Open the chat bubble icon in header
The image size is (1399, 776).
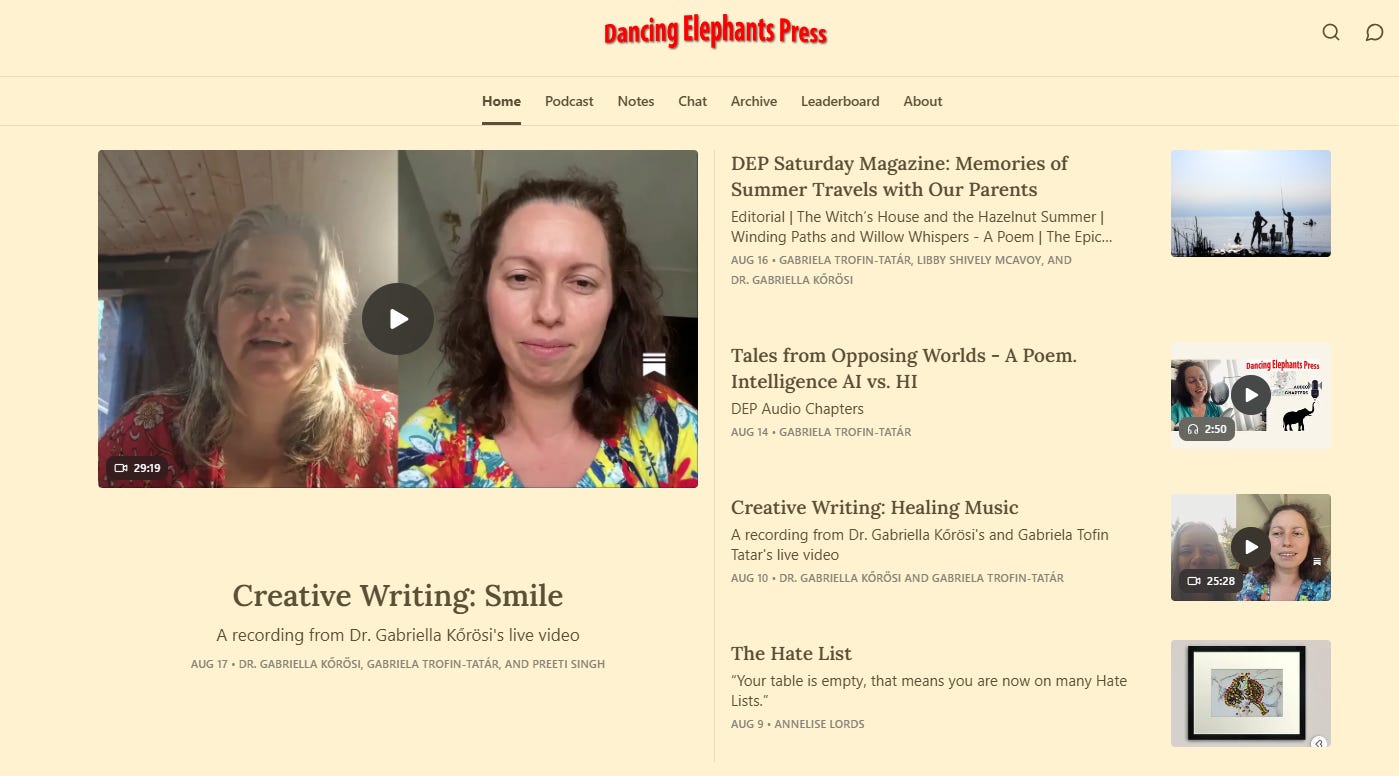1374,32
